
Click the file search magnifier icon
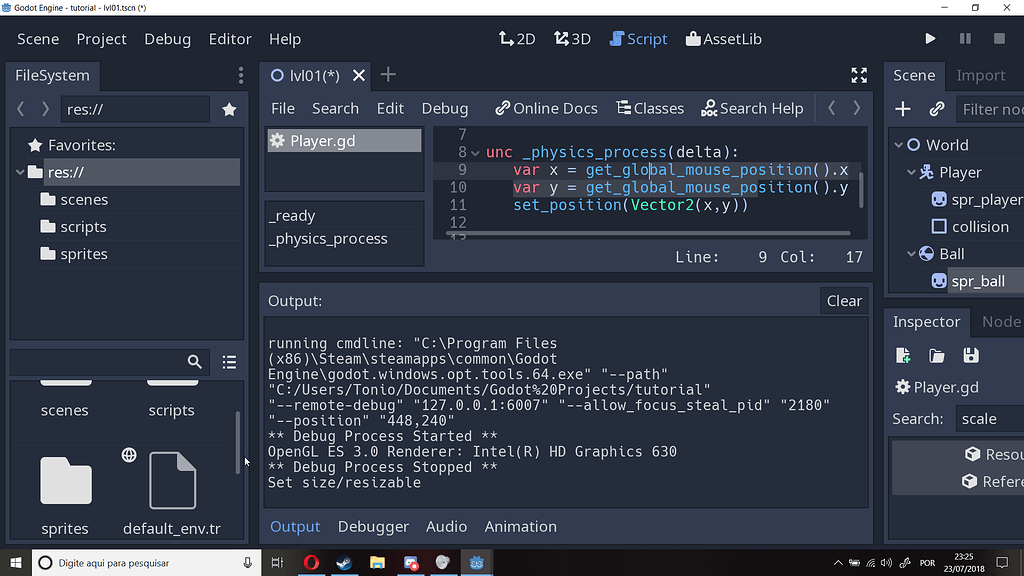[x=195, y=362]
